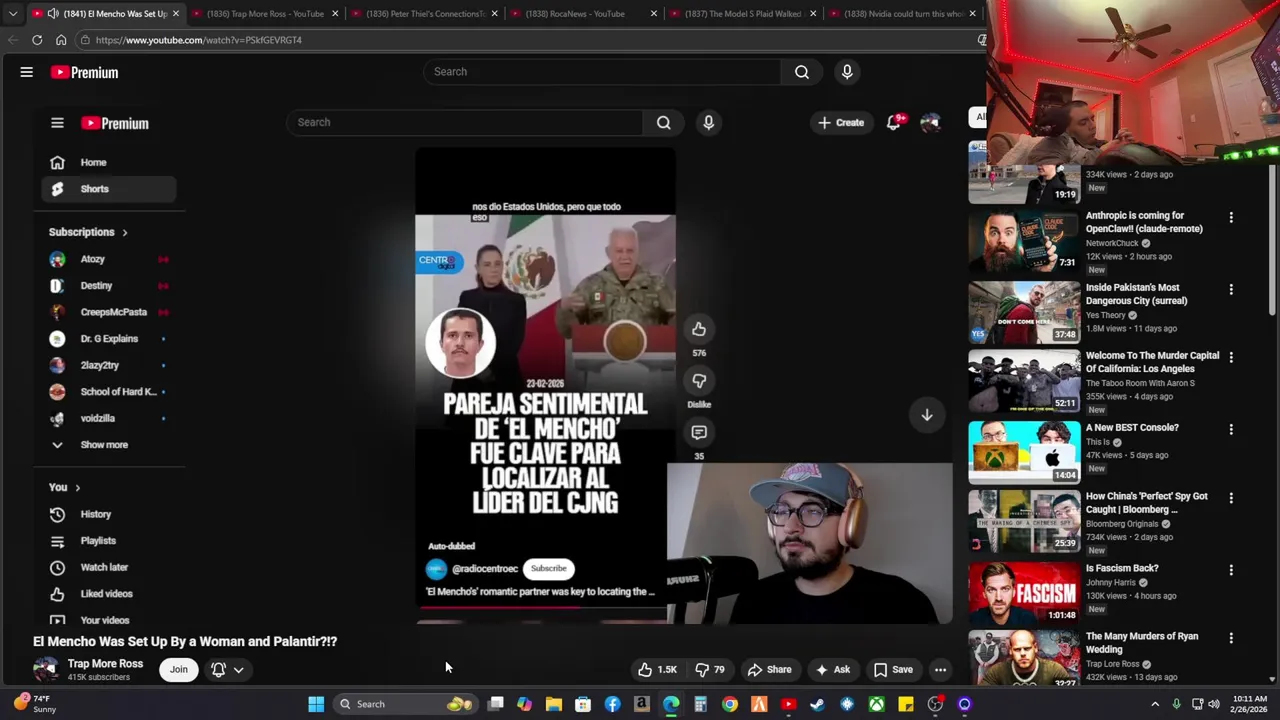Click the outer search magnifier button
Image resolution: width=1280 pixels, height=720 pixels.
802,72
